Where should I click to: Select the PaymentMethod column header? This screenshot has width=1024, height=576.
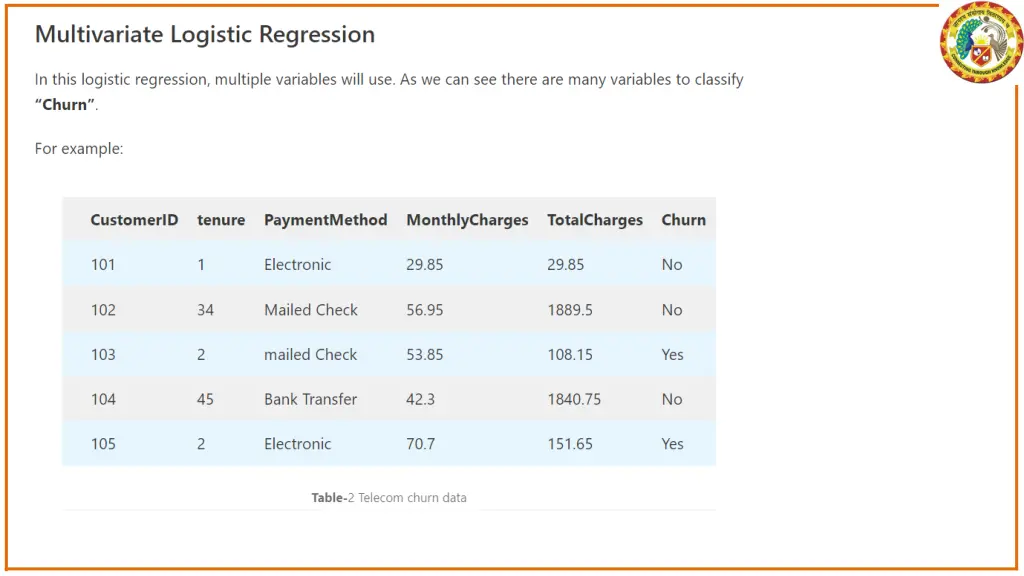pos(325,220)
